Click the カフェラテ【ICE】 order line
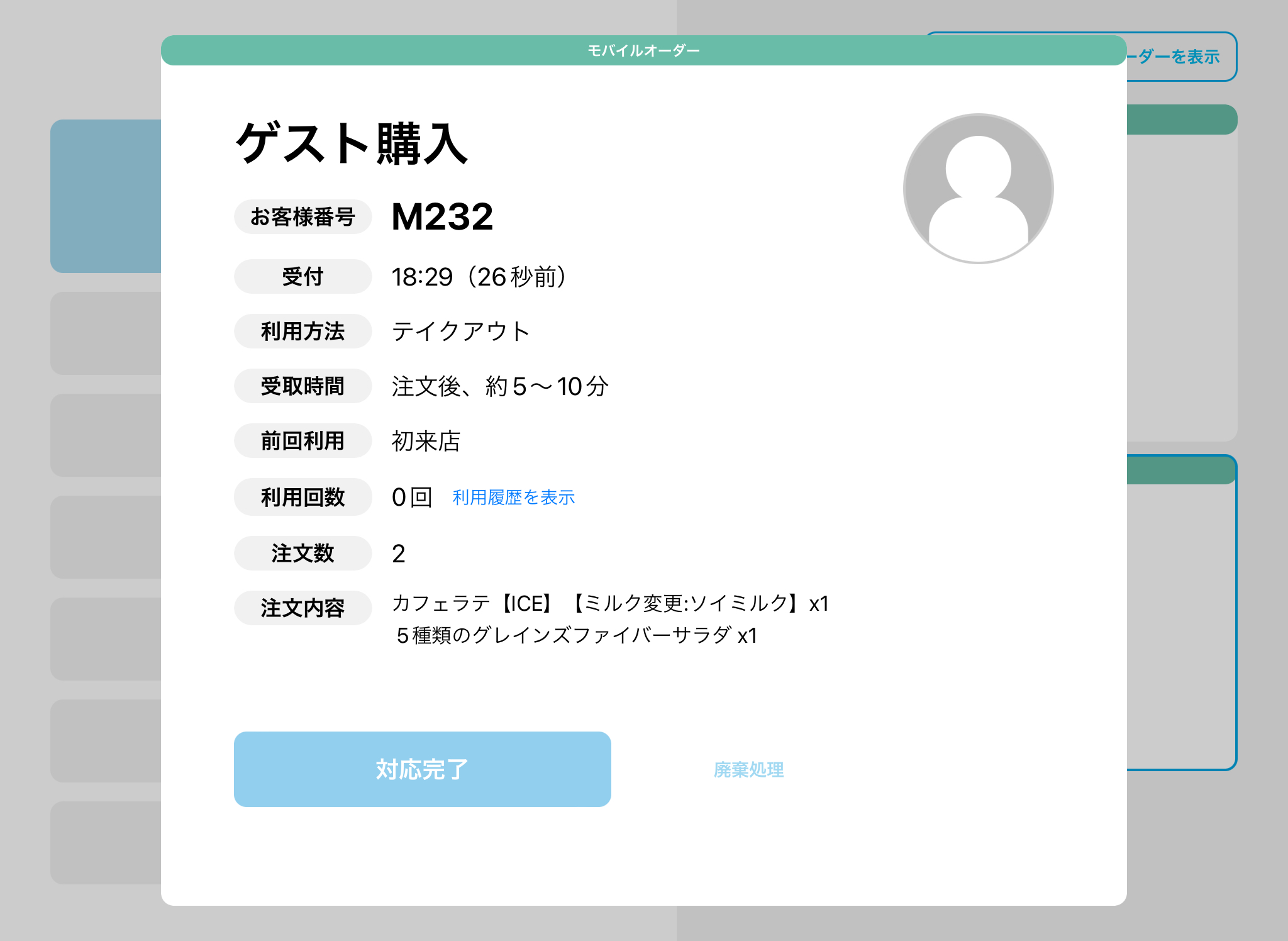Screen dimensions: 1288x941 click(610, 604)
